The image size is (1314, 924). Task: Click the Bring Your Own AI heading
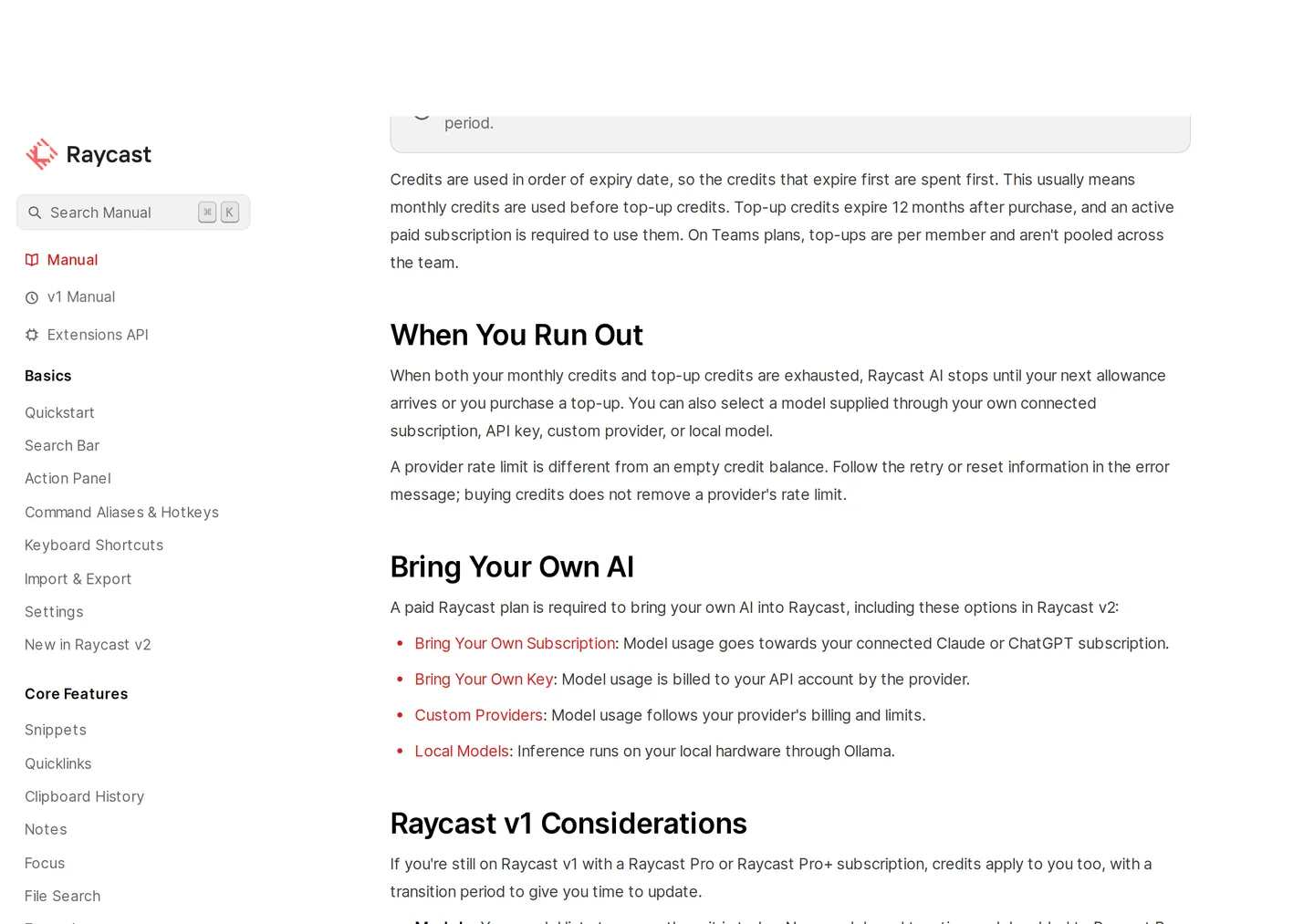point(512,566)
